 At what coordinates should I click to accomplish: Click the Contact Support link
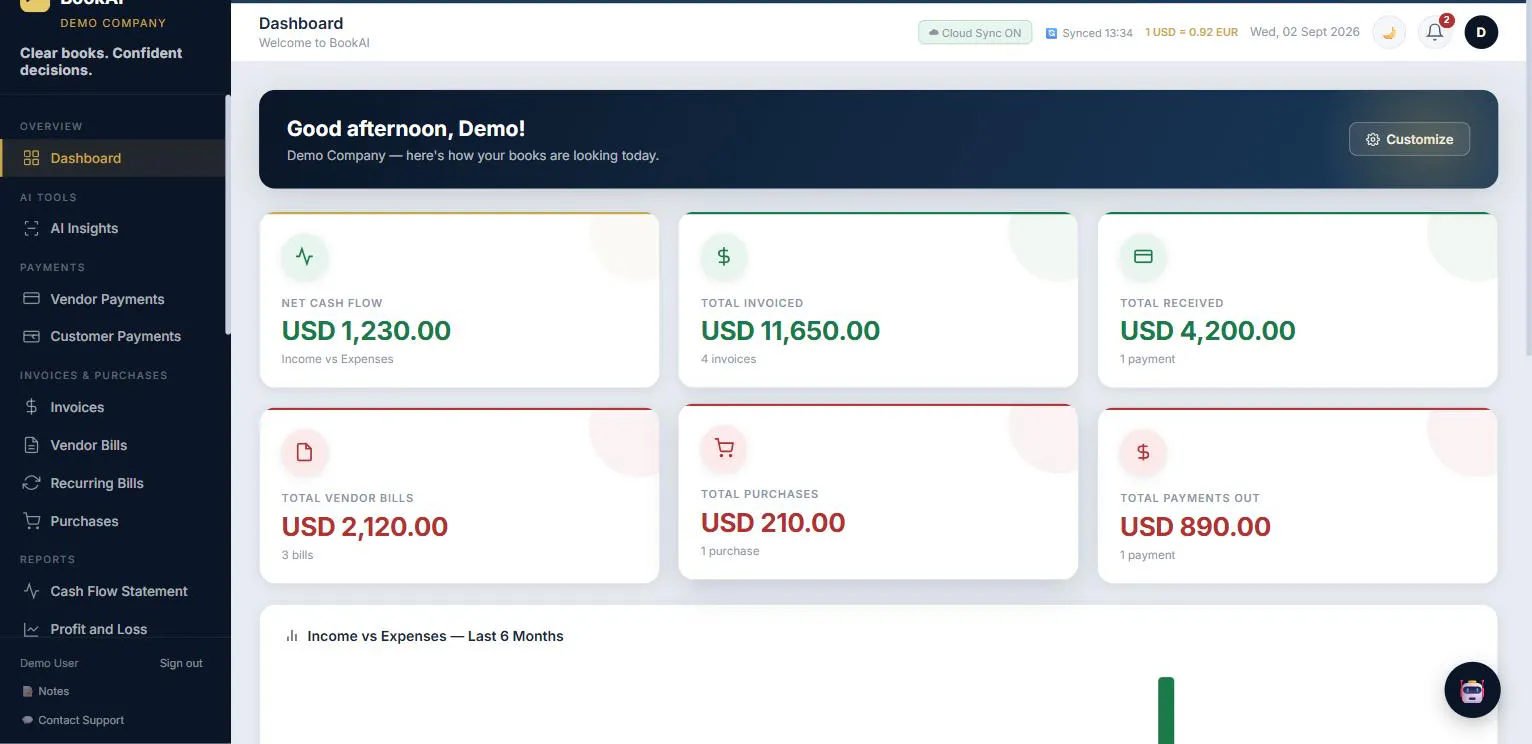pos(73,720)
